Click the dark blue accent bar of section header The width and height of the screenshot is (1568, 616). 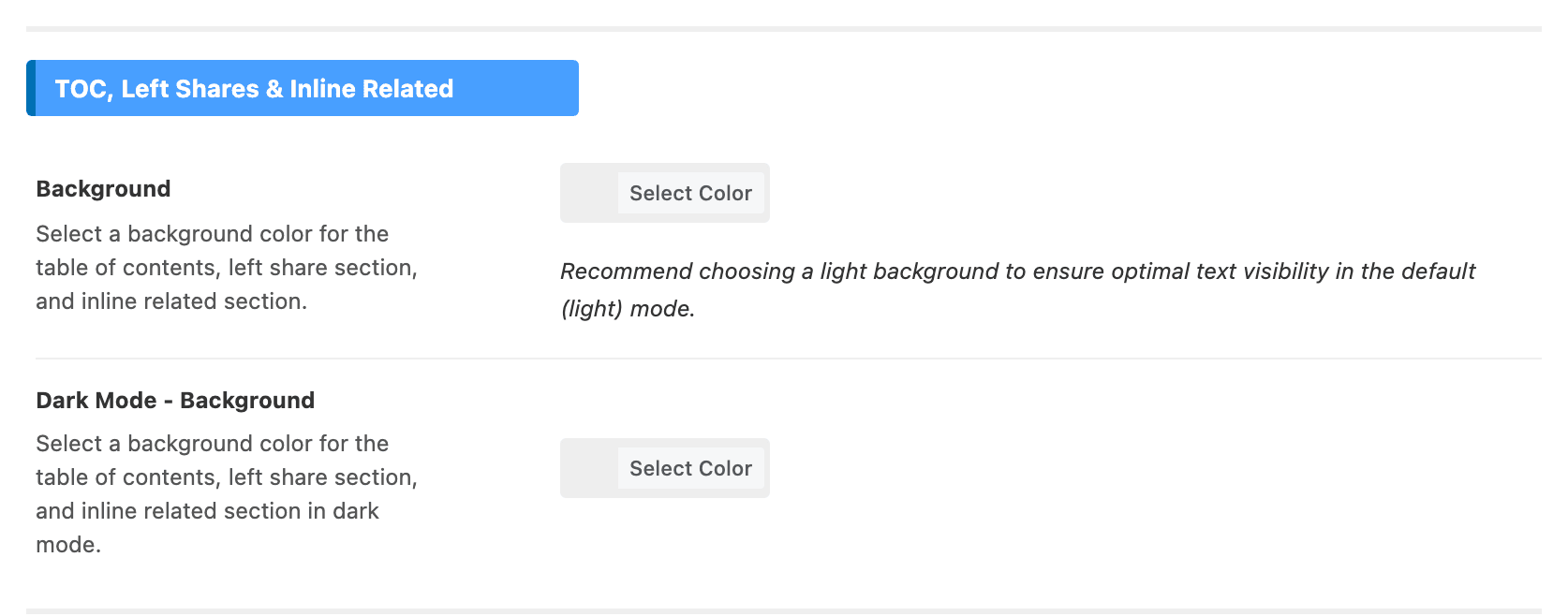click(31, 88)
